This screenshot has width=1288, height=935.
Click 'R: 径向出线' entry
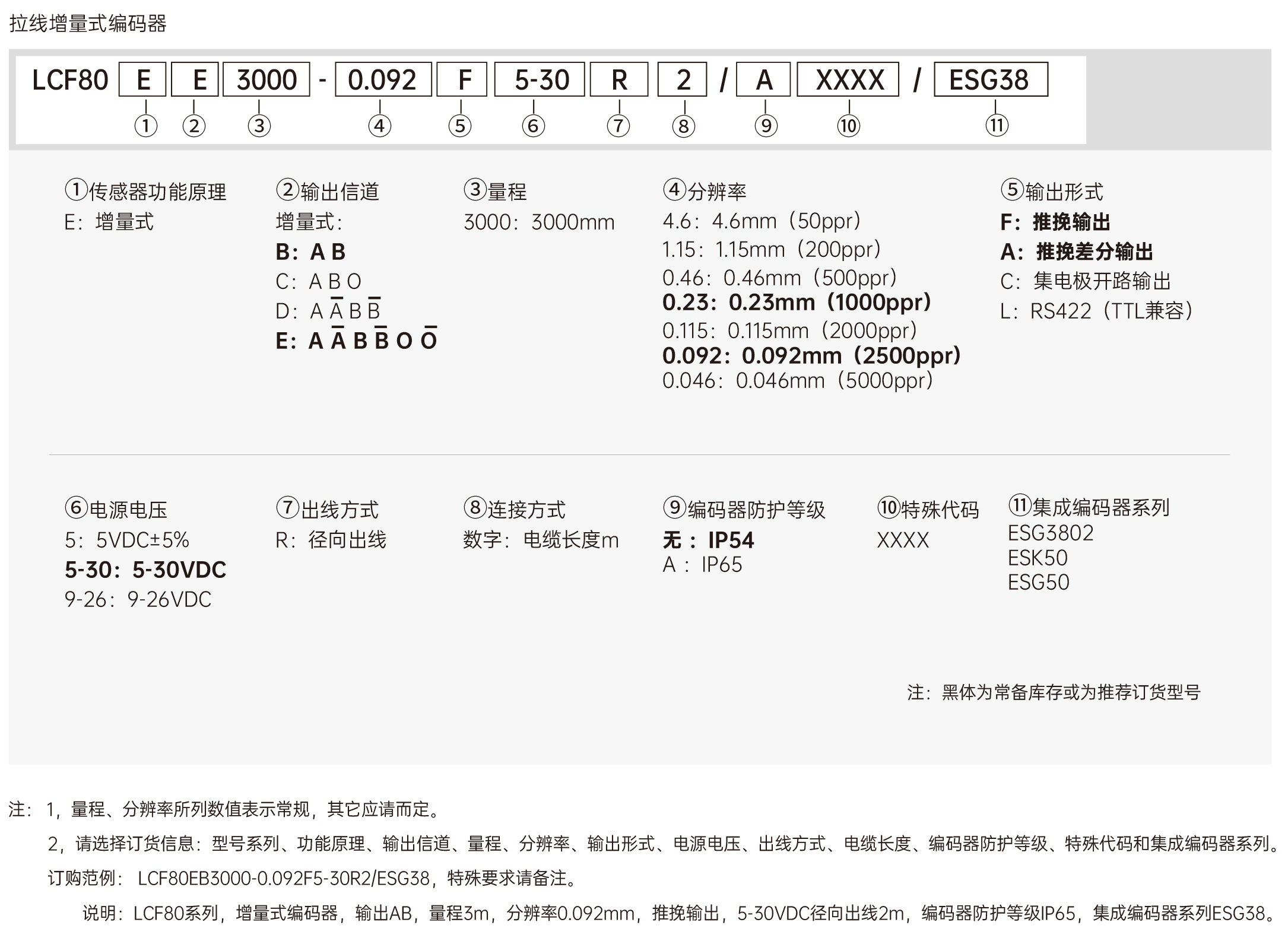[x=331, y=540]
